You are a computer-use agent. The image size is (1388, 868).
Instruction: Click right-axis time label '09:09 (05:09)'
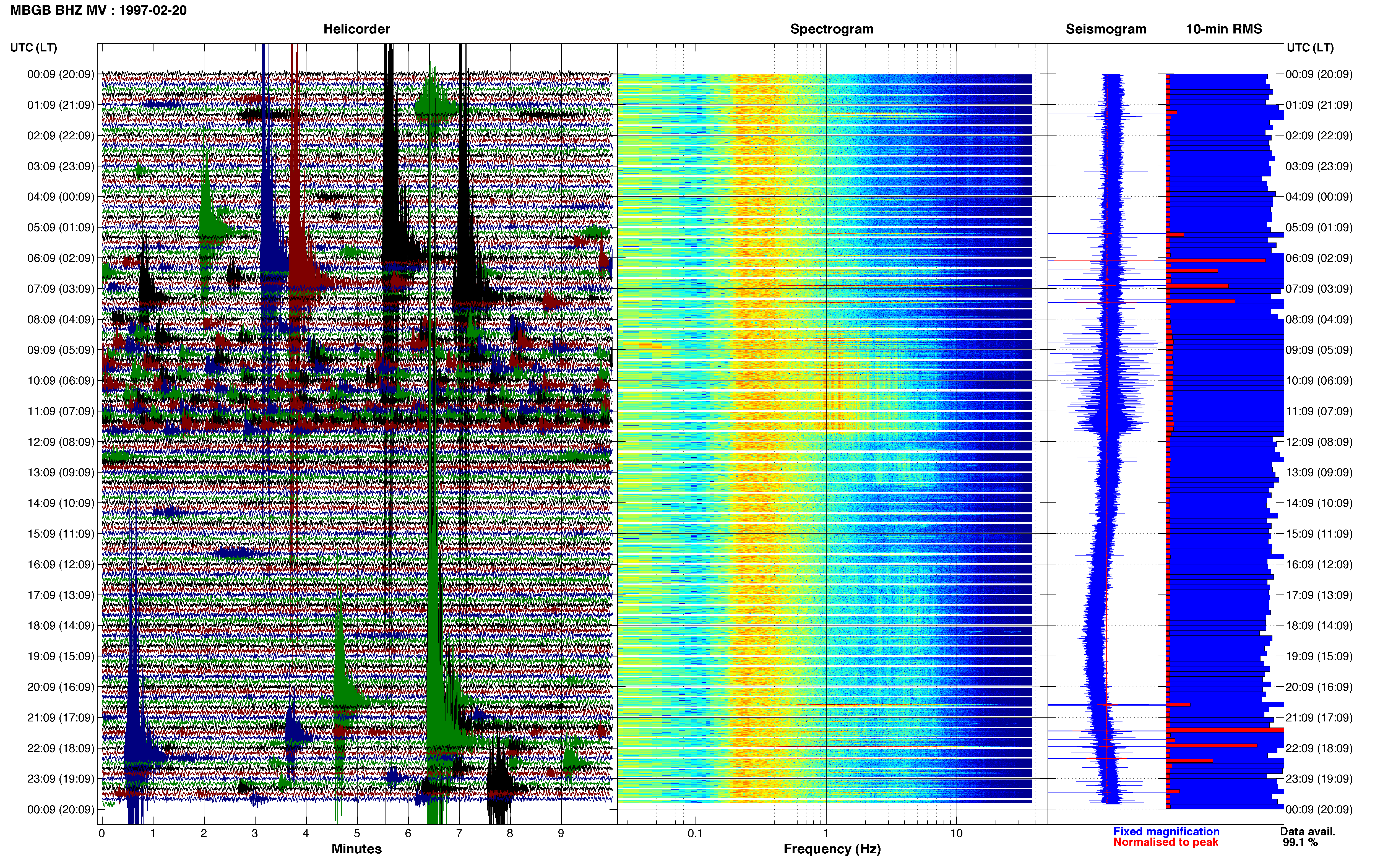click(1319, 350)
